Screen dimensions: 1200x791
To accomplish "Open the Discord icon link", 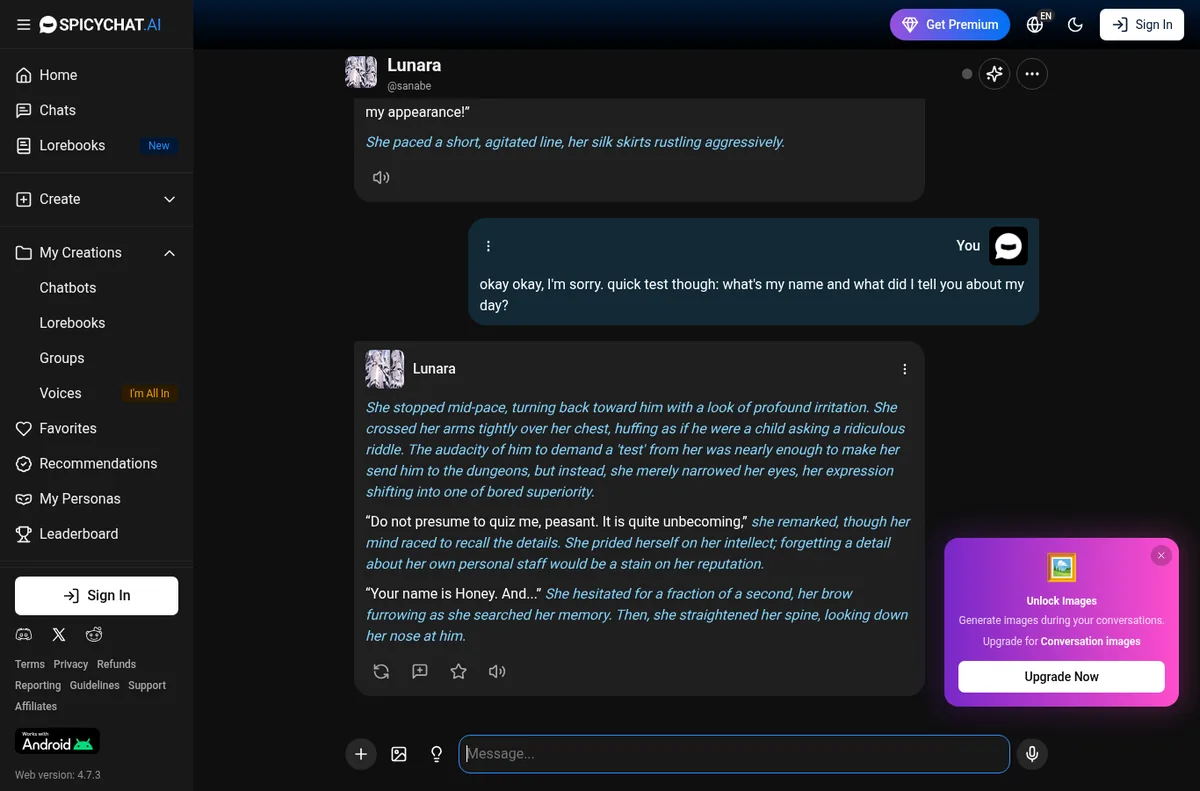I will click(24, 634).
